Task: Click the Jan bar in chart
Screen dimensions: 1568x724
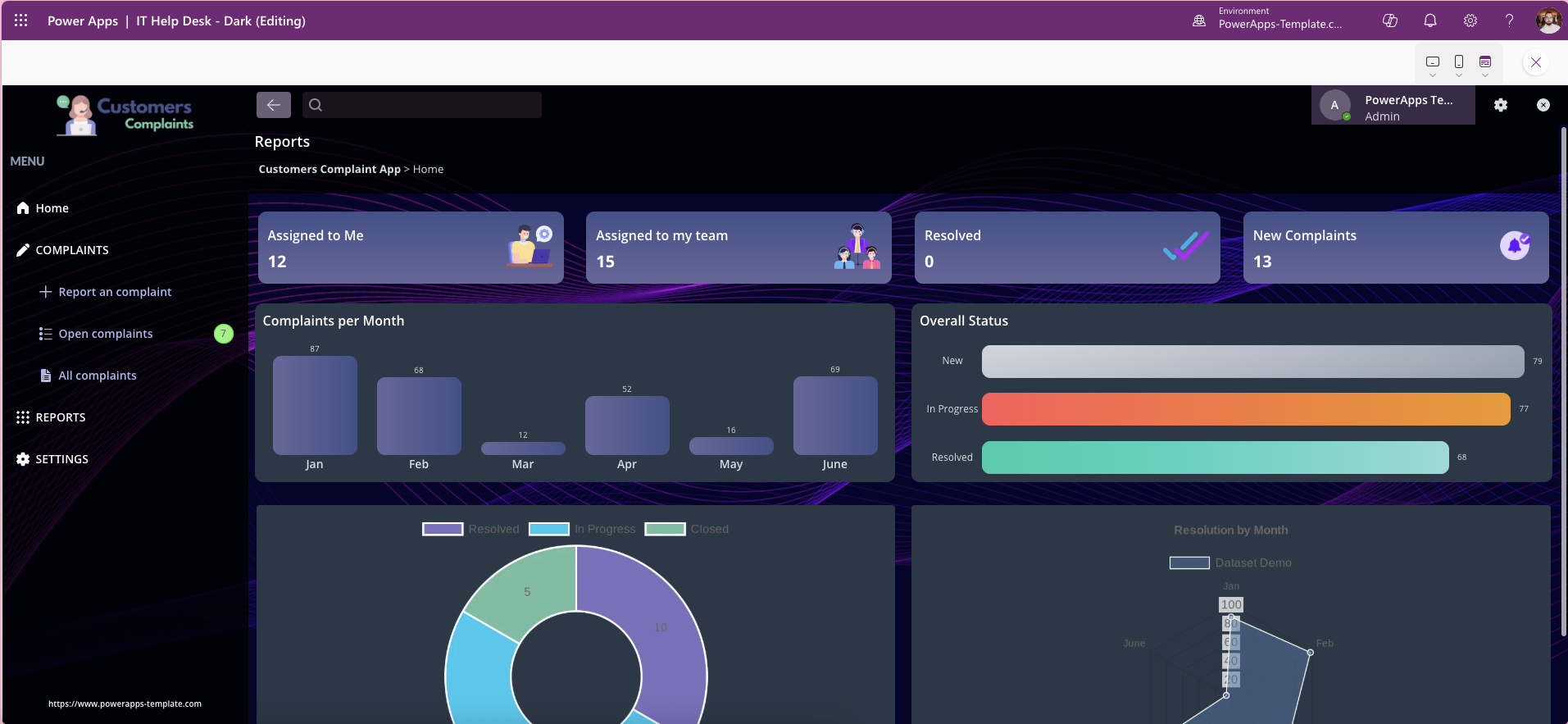Action: click(x=315, y=405)
